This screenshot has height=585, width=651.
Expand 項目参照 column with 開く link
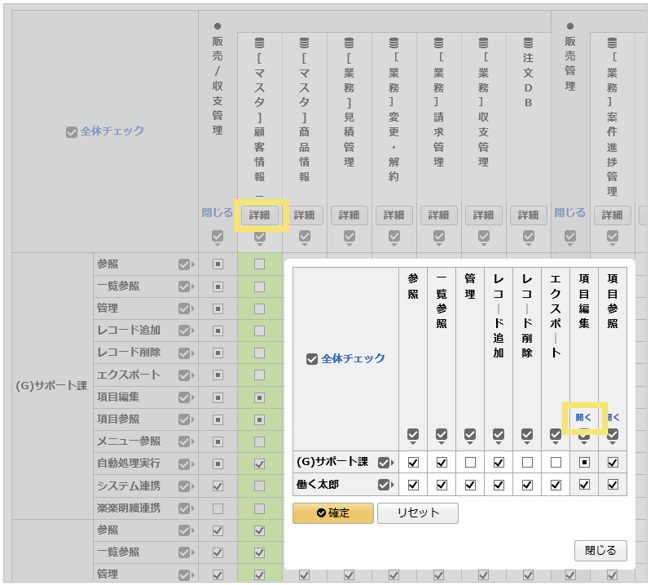pyautogui.click(x=613, y=417)
